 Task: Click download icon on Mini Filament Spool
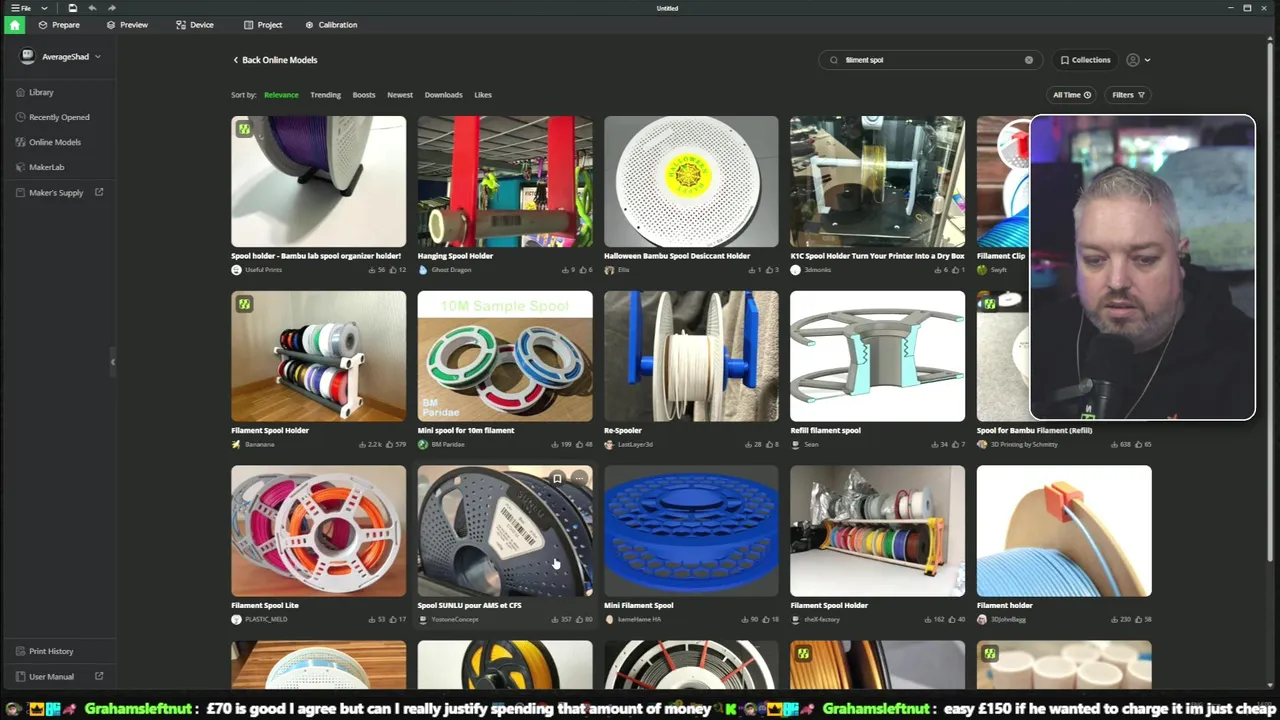(746, 619)
